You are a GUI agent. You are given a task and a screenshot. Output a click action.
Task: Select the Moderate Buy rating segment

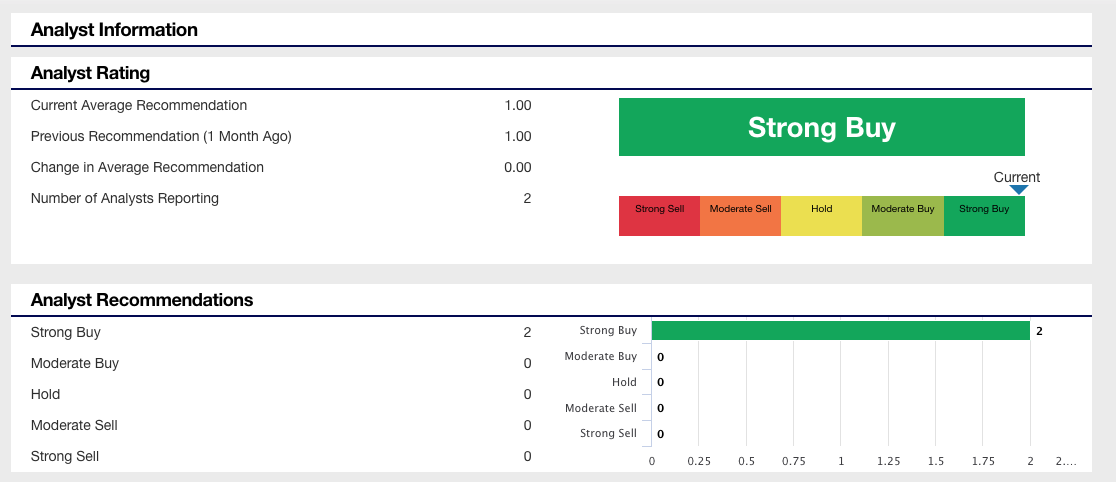[902, 216]
